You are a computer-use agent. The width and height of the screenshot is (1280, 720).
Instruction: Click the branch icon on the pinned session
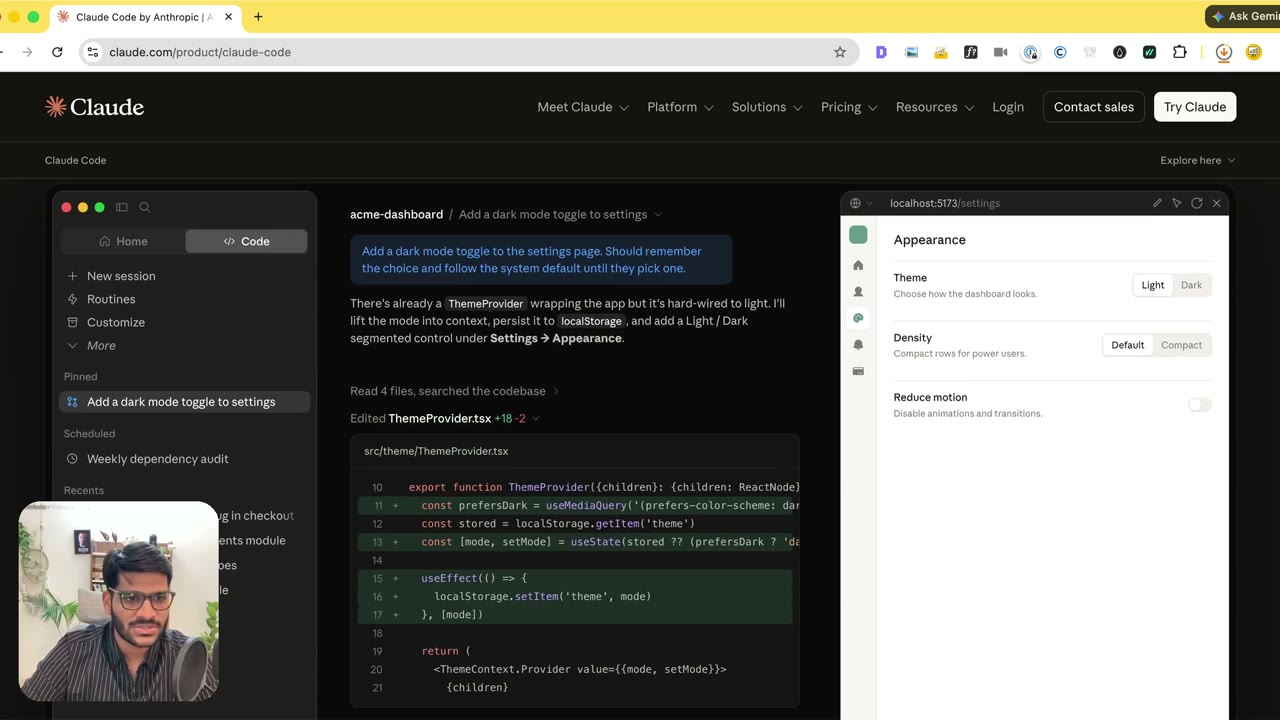click(72, 402)
